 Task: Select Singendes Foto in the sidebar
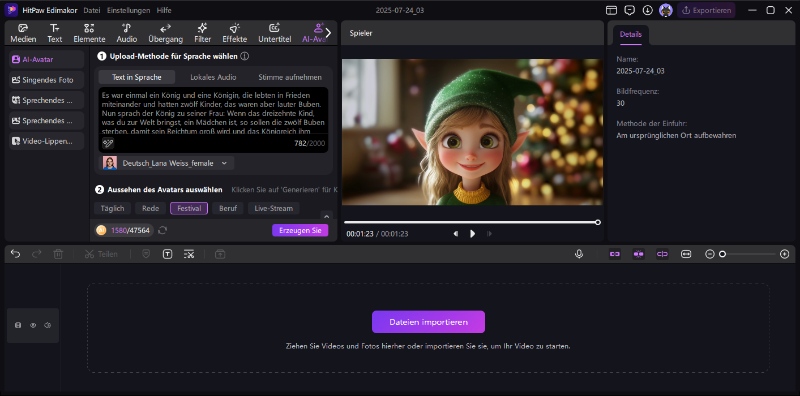46,80
